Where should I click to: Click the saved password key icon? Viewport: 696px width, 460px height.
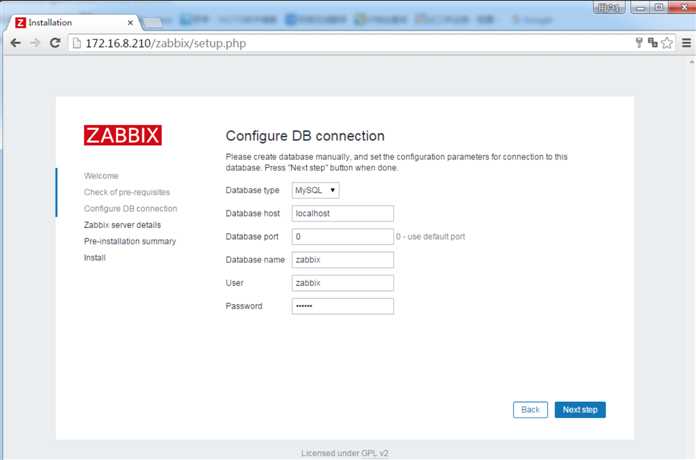(639, 43)
